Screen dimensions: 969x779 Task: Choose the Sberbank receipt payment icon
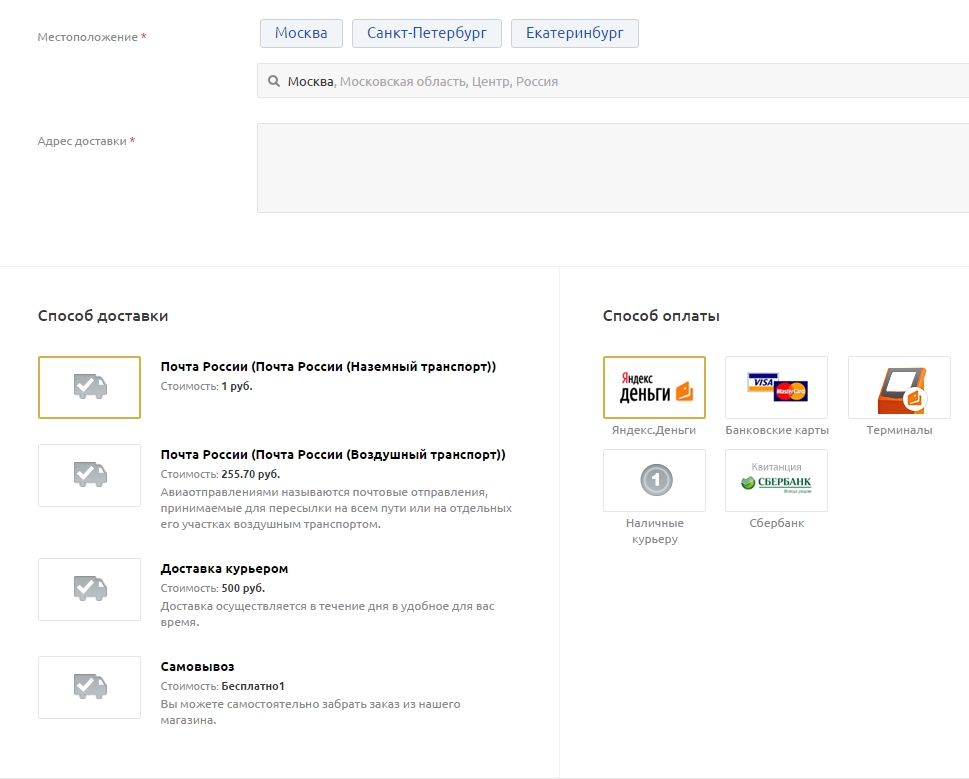tap(776, 481)
